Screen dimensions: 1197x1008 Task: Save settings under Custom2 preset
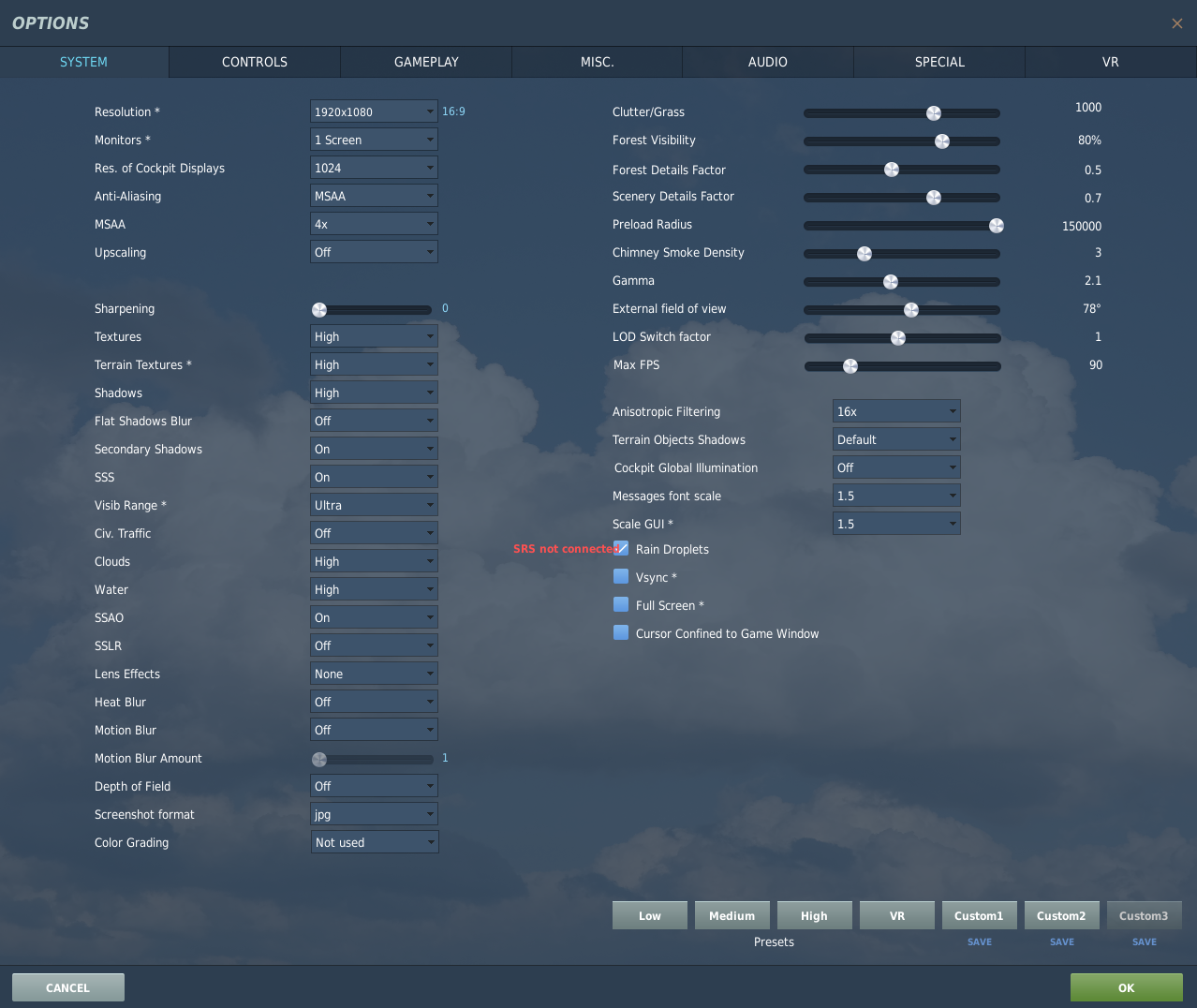click(x=1062, y=941)
